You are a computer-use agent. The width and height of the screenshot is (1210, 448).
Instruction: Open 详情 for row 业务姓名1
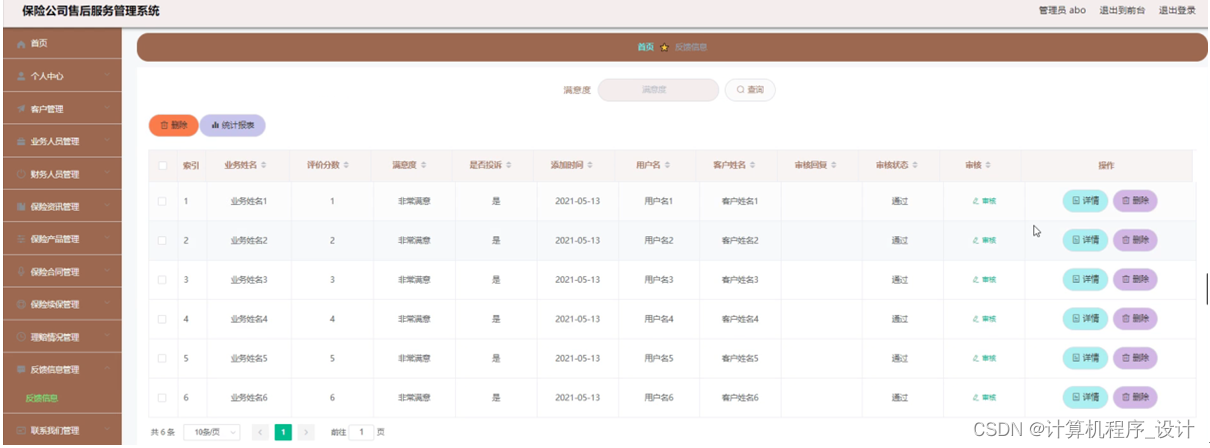click(x=1085, y=201)
